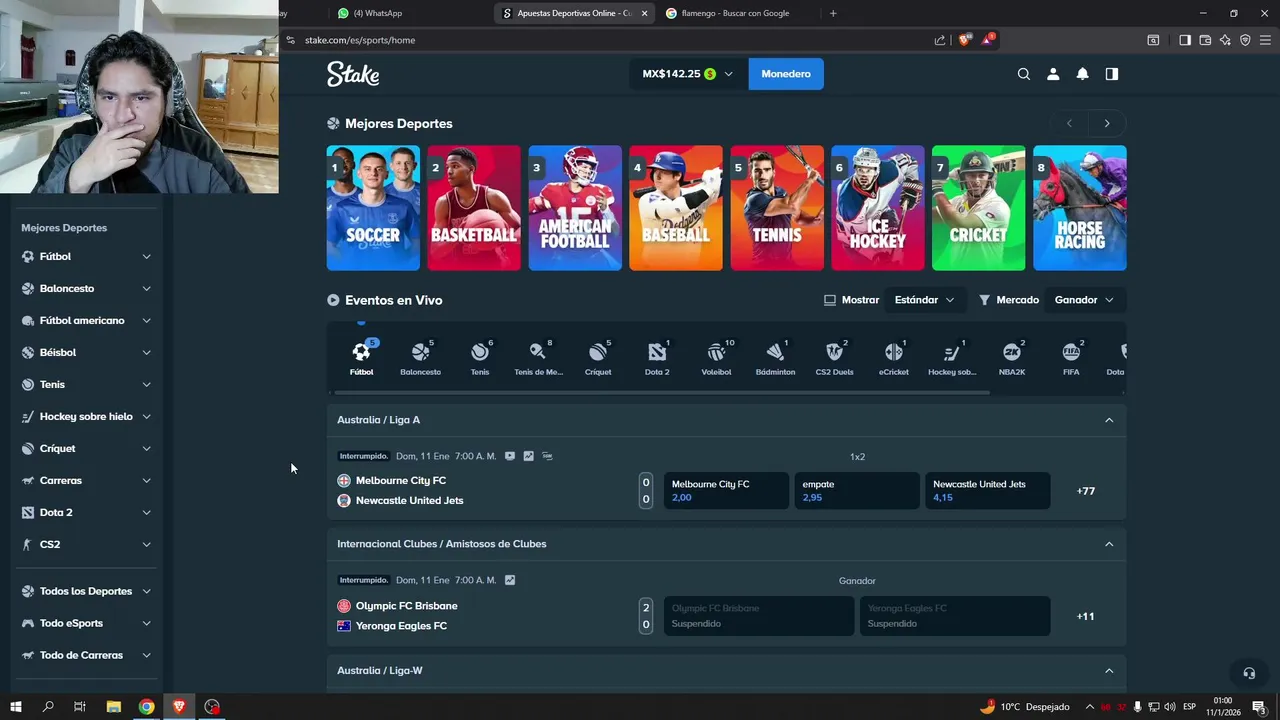Open the stats chart icon for Melbourne City match

click(528, 456)
